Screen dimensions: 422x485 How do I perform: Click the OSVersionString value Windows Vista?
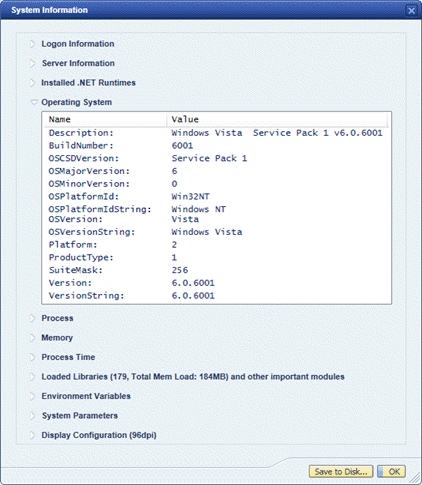point(207,232)
